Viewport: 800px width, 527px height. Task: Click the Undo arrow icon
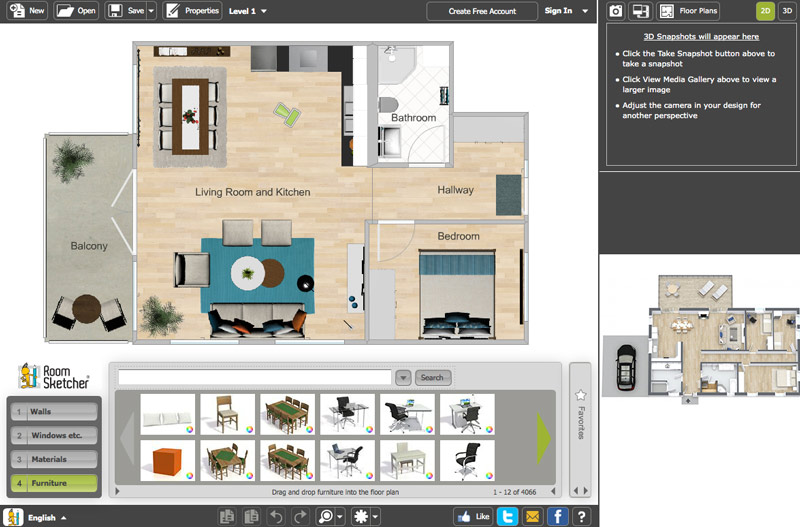tap(277, 516)
